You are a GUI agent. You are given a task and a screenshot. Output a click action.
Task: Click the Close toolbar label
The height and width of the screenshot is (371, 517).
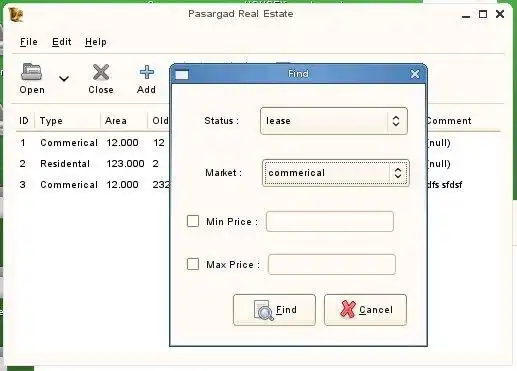pyautogui.click(x=101, y=90)
